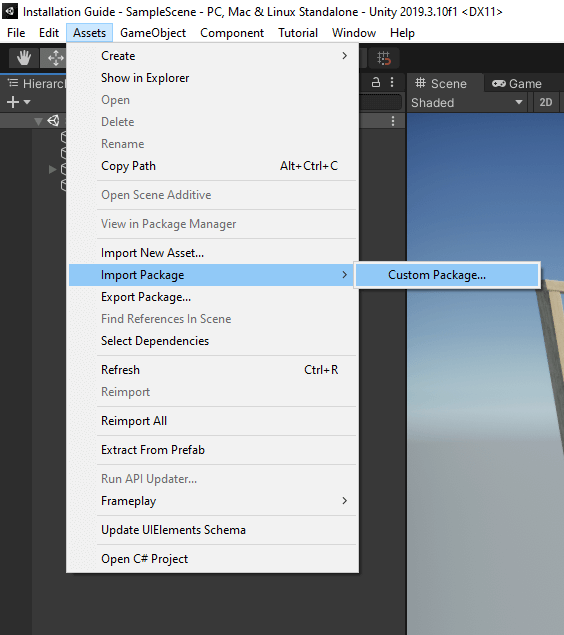Choose Copy Path
This screenshot has height=635, width=564.
[x=213, y=166]
